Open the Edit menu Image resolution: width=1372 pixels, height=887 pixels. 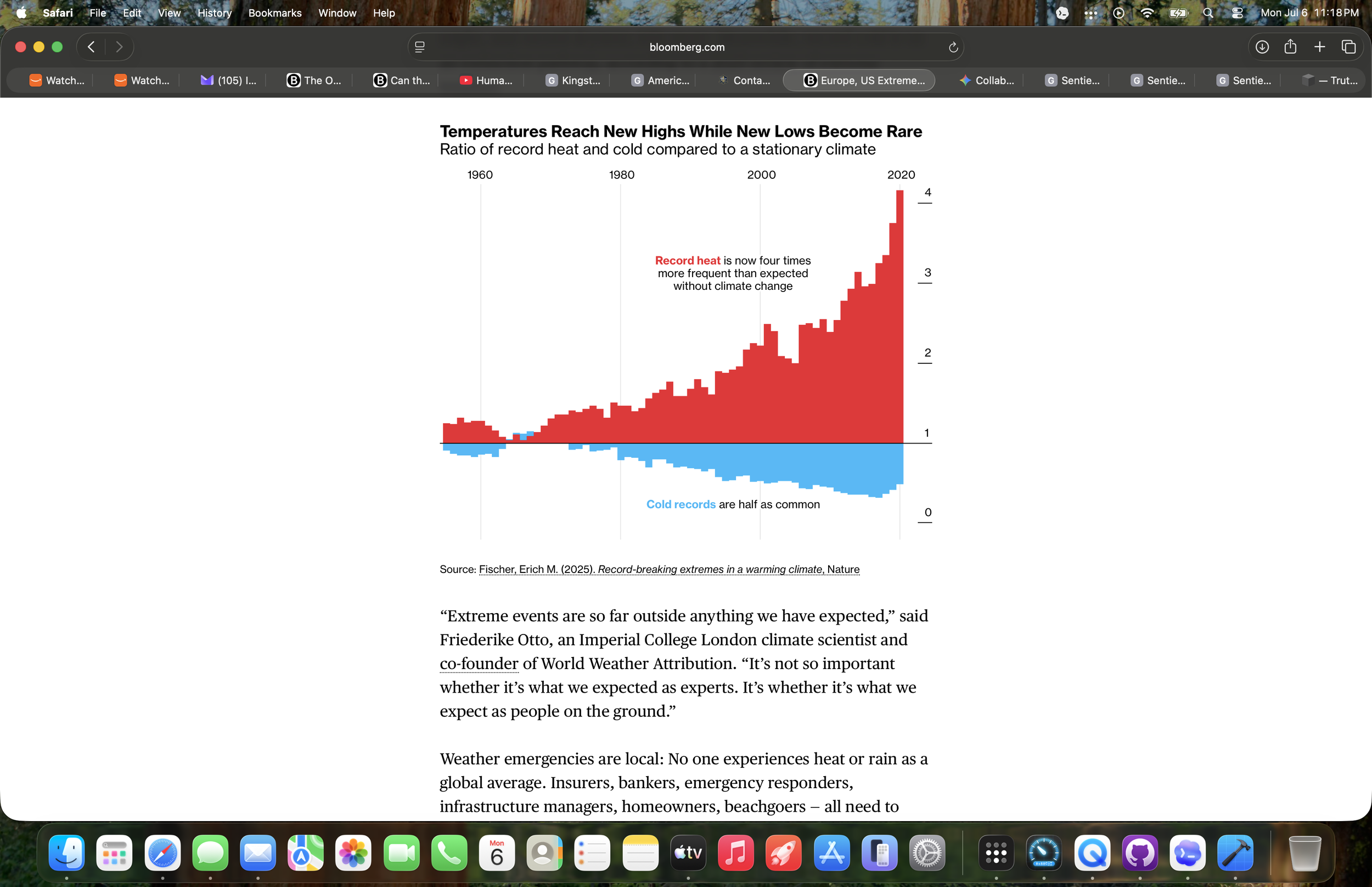(x=132, y=13)
